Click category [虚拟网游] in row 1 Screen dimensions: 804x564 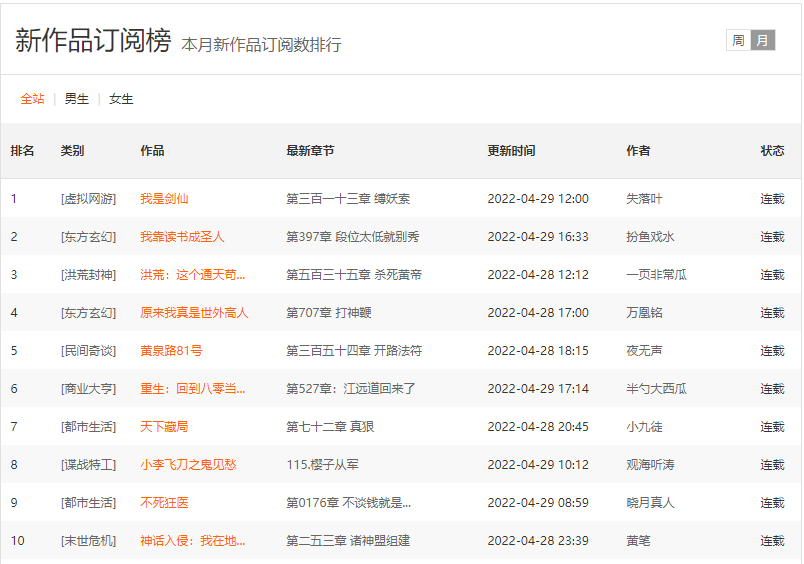[x=88, y=198]
